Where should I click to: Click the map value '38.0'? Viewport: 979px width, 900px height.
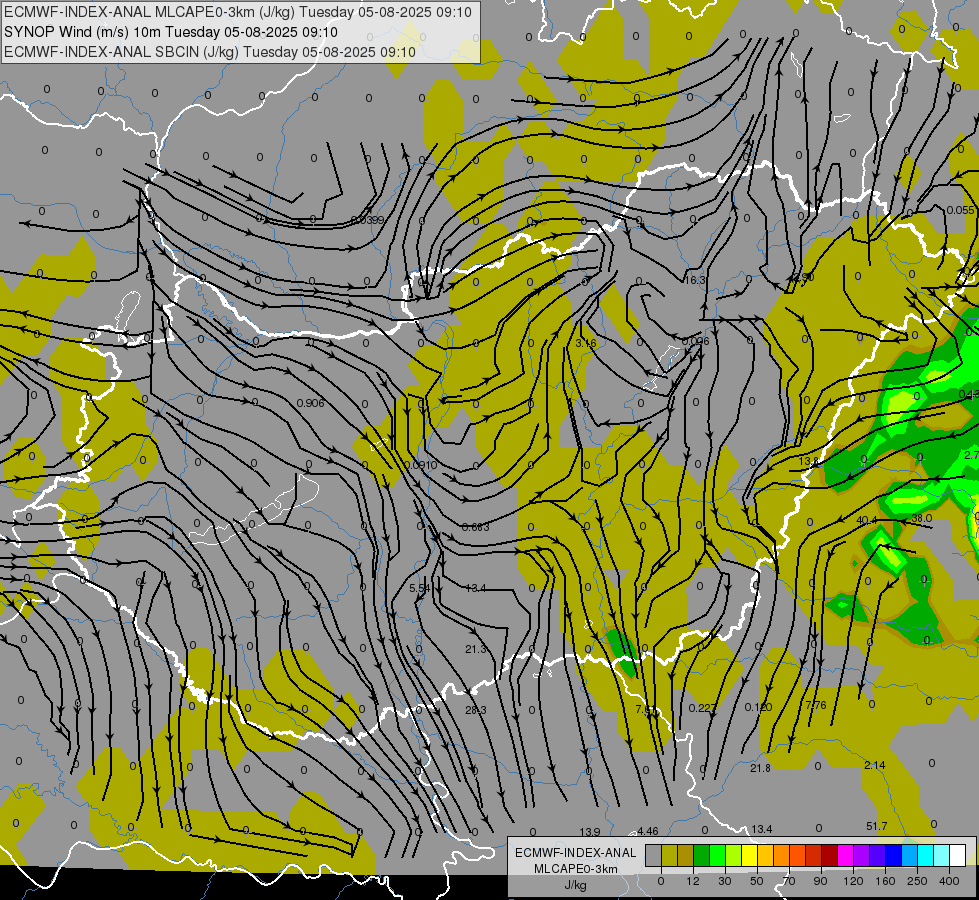pos(922,518)
